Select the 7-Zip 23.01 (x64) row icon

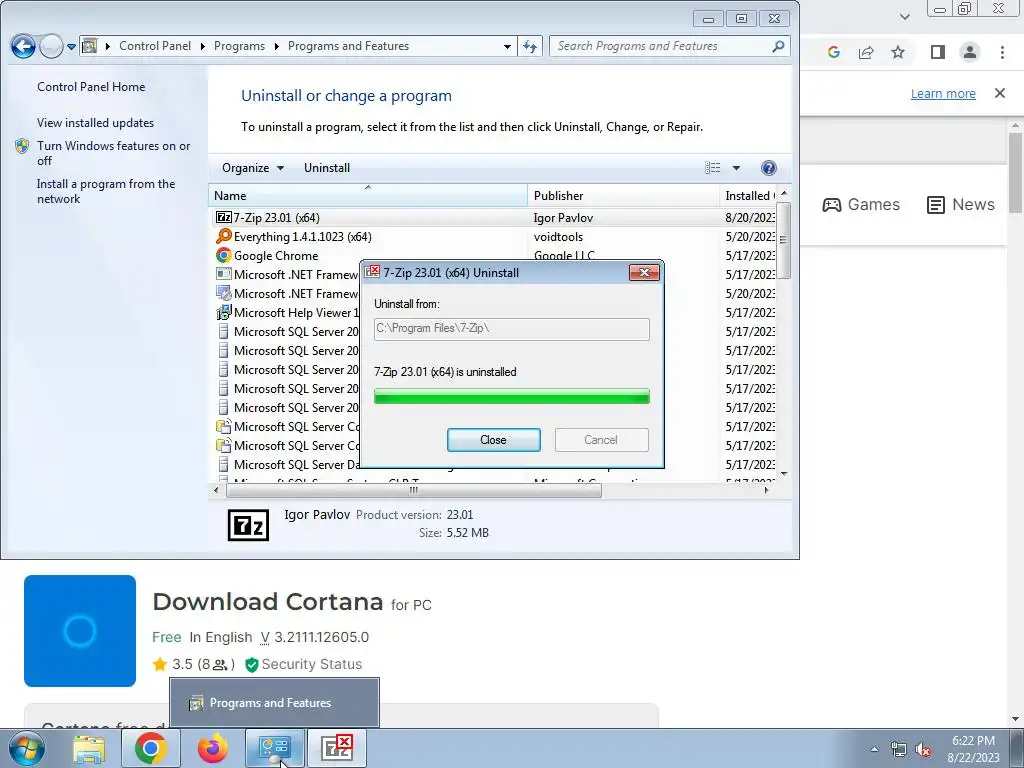[223, 217]
